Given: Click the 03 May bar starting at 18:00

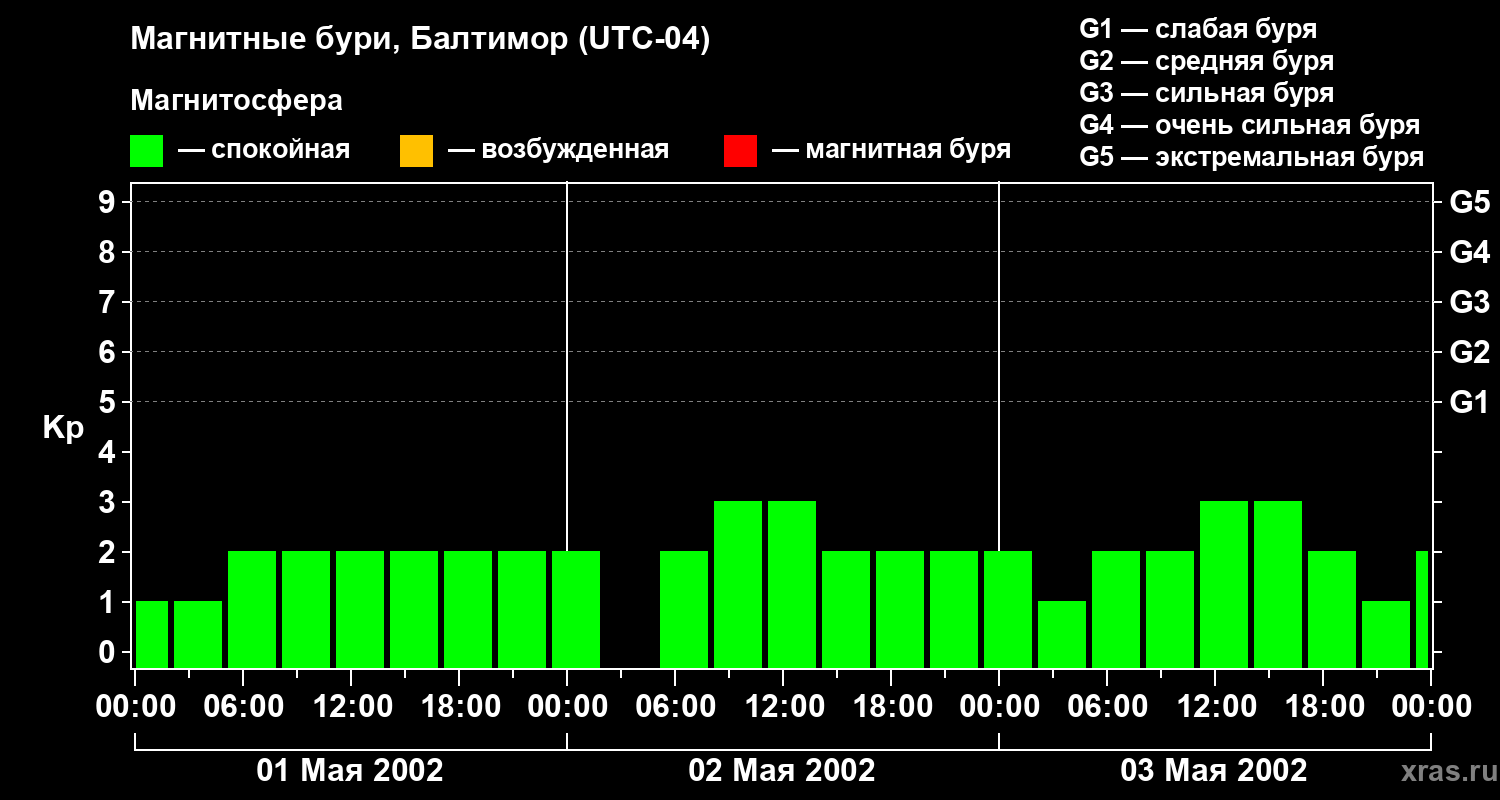Looking at the screenshot, I should click(x=1332, y=609).
